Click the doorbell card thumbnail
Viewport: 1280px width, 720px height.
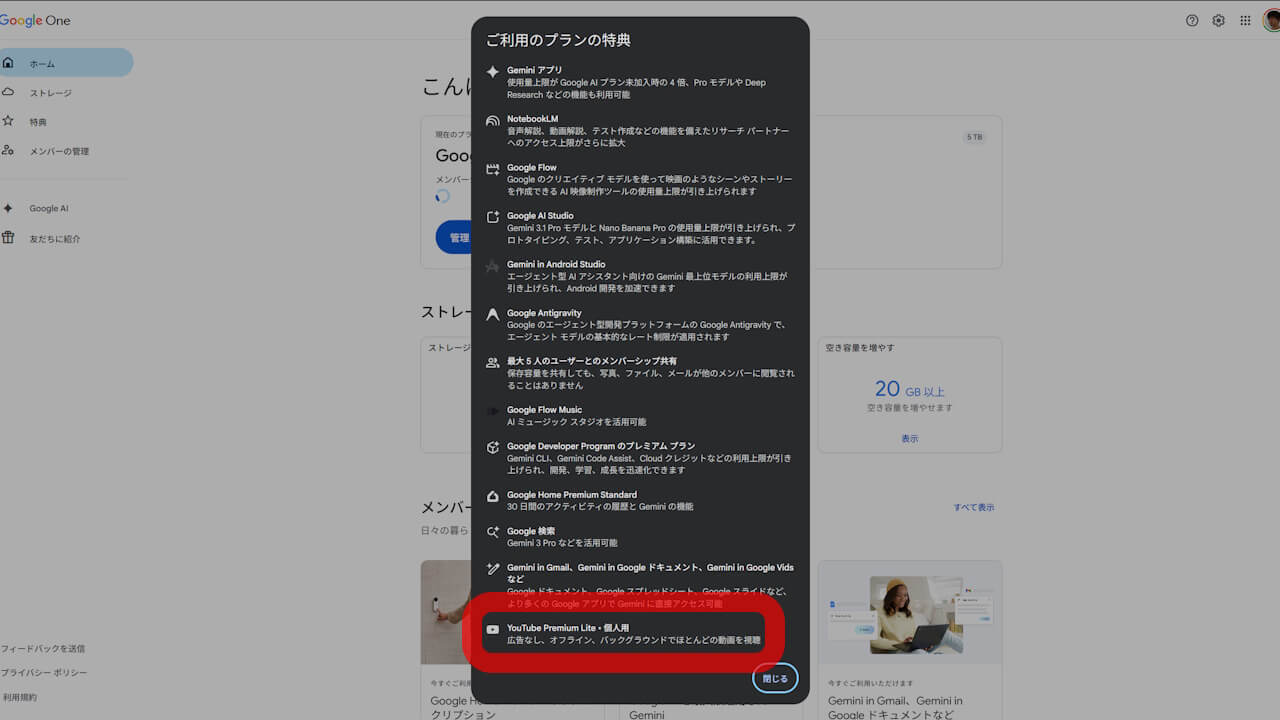tap(446, 611)
